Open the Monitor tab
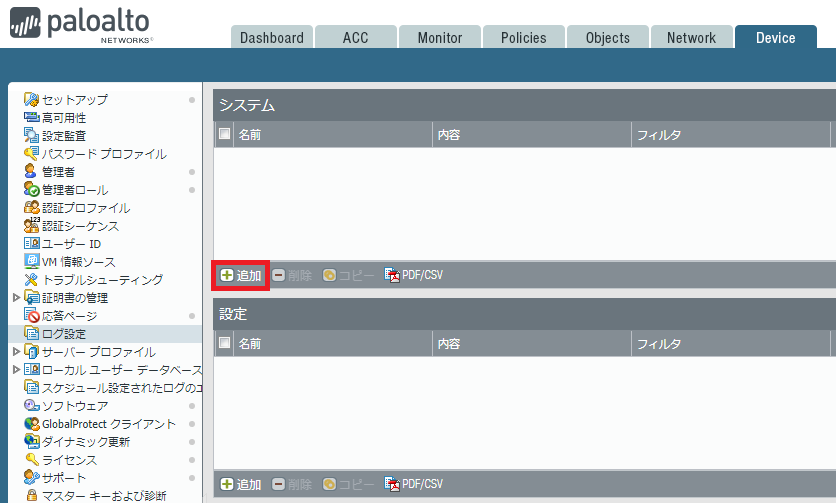The width and height of the screenshot is (836, 503). [439, 38]
